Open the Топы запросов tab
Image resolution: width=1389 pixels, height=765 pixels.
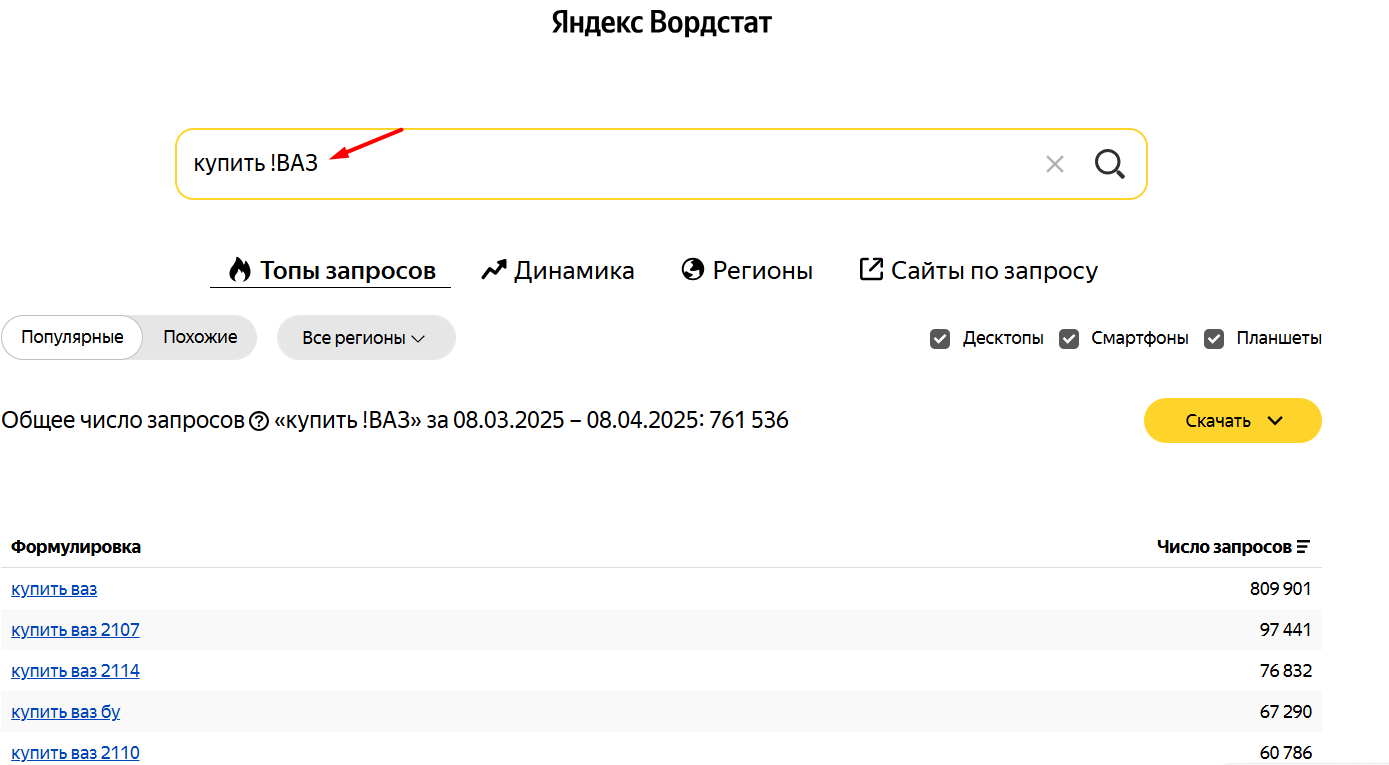331,270
